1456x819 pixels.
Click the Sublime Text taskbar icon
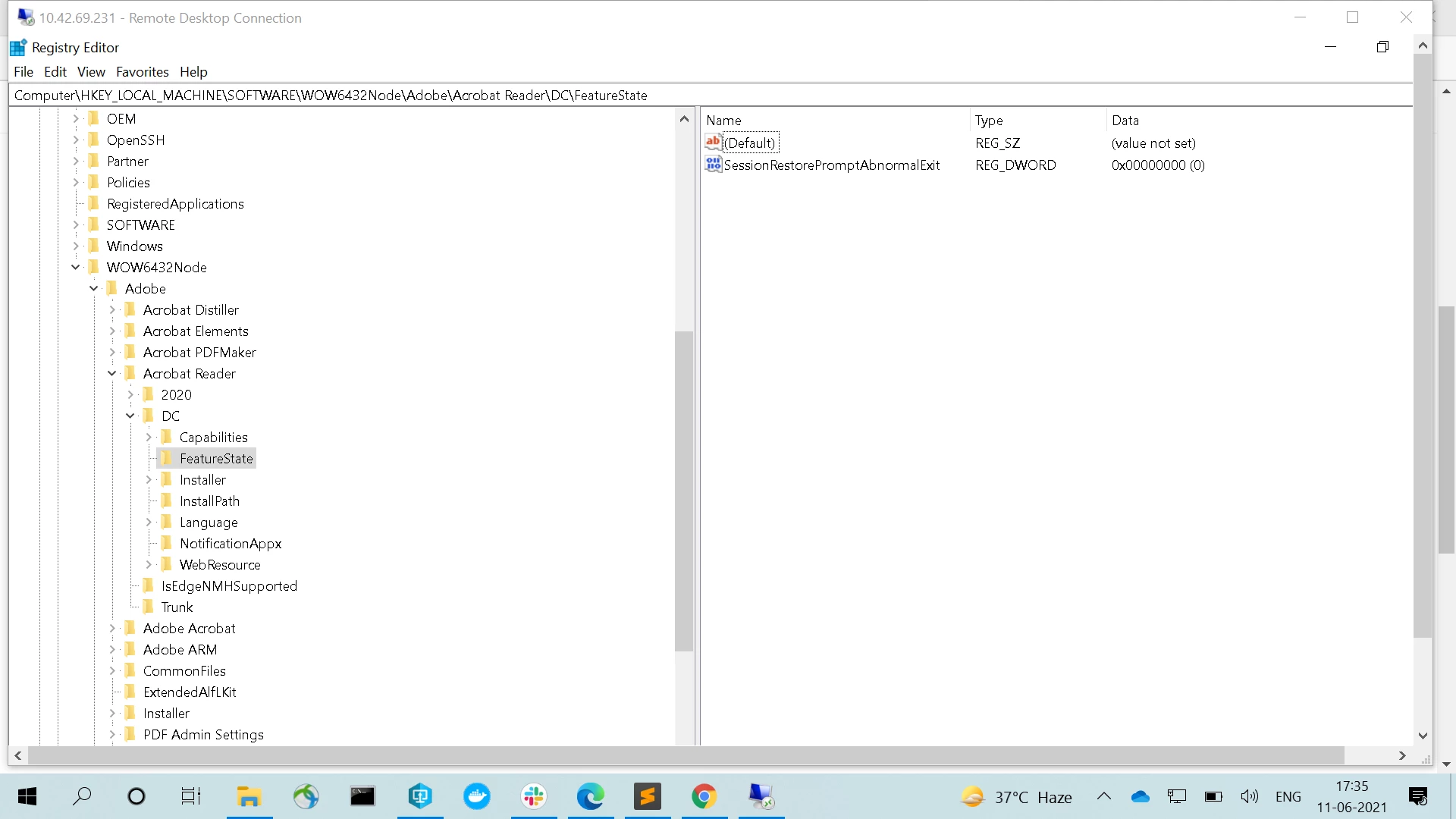tap(648, 796)
